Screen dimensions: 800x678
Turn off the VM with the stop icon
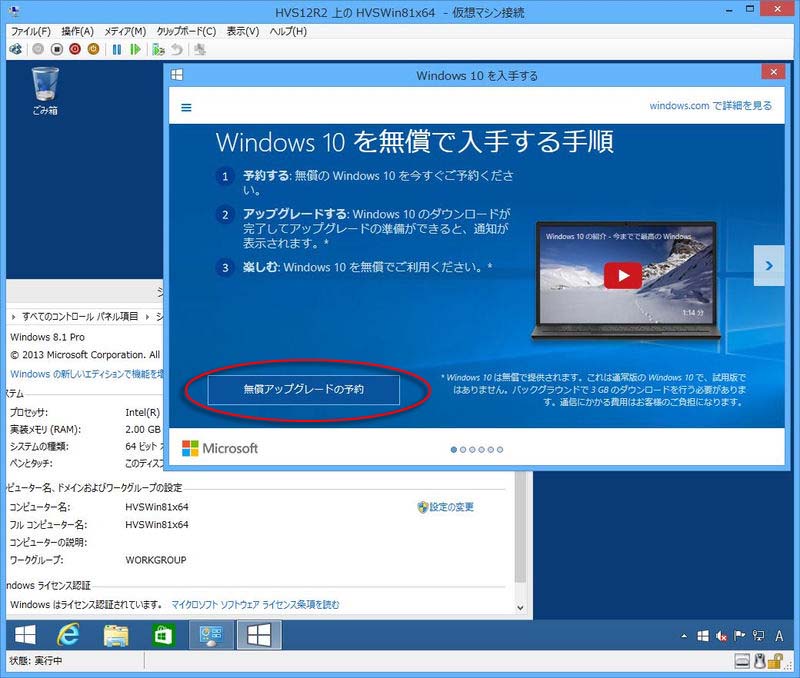click(57, 49)
